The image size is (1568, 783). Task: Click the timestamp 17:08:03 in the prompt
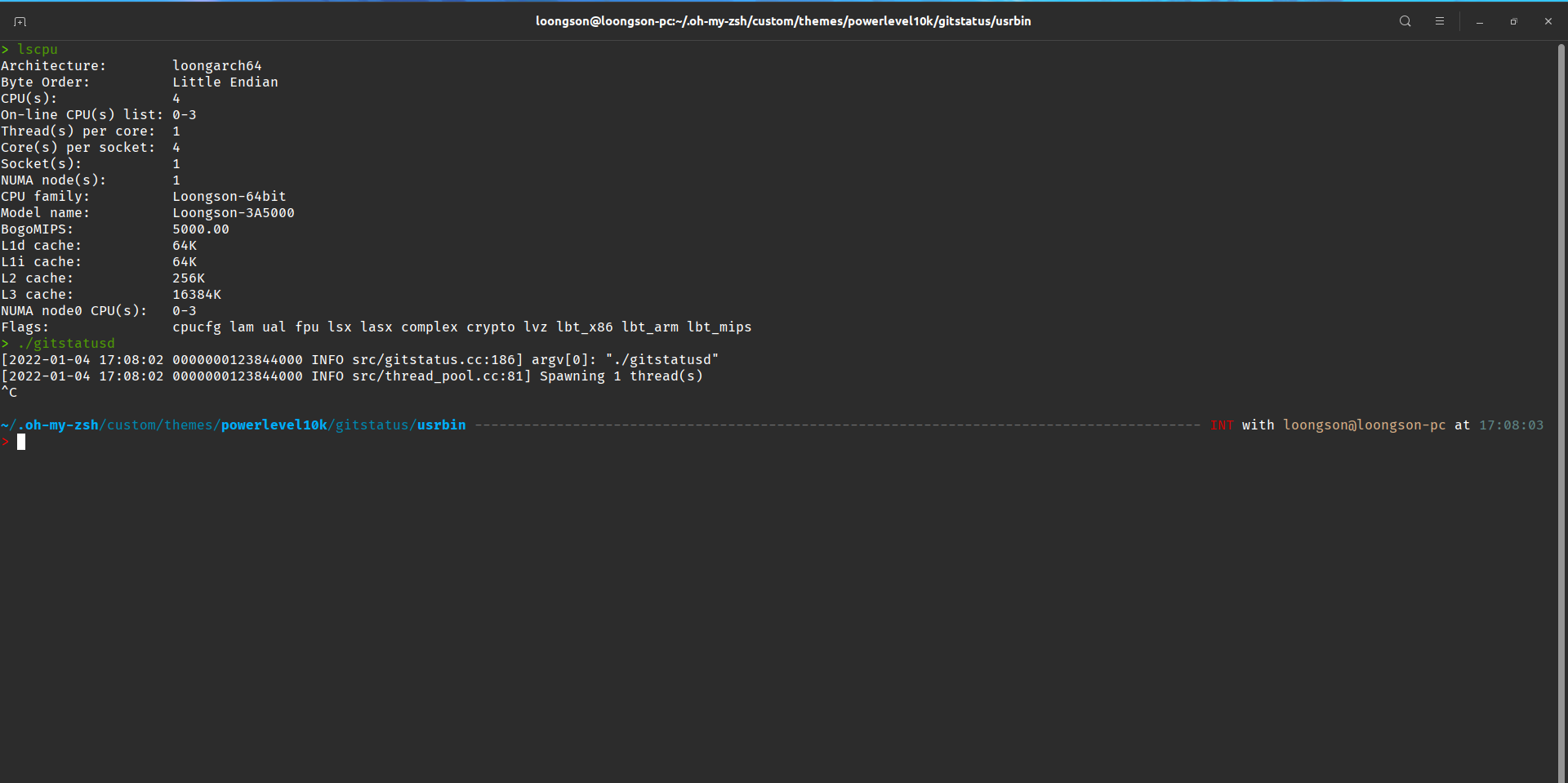[1512, 425]
